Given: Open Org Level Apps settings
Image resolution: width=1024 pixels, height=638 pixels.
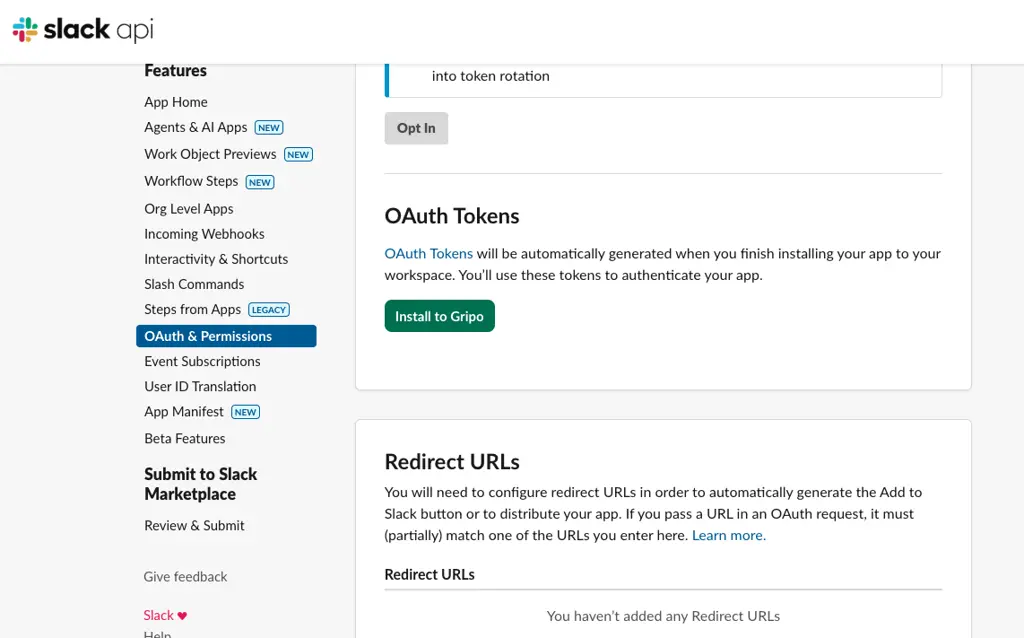Looking at the screenshot, I should (x=189, y=209).
